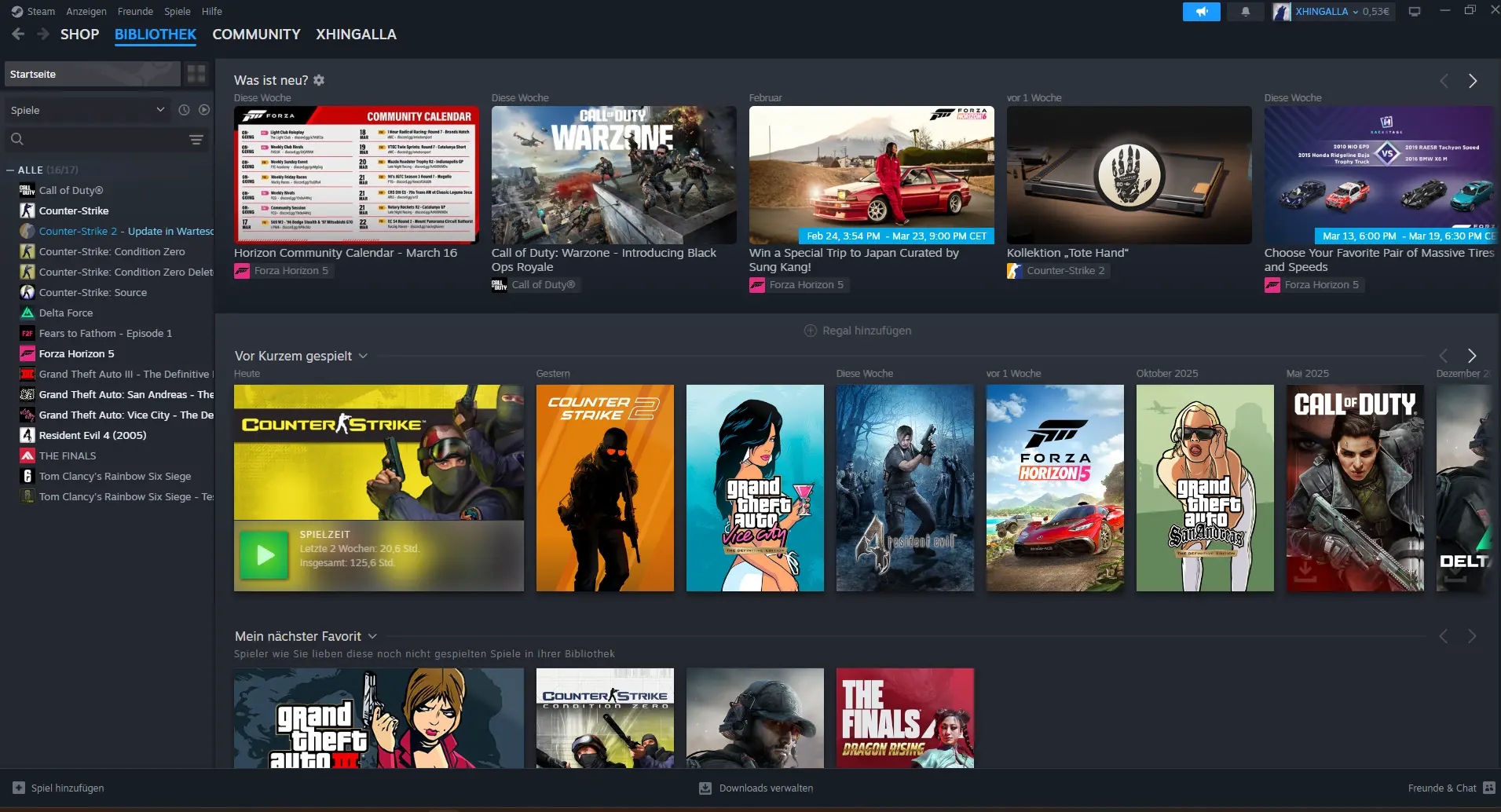Click the Forza Horizon 5 tag under Community Calendar
Screen dimensions: 1501x812
(284, 271)
